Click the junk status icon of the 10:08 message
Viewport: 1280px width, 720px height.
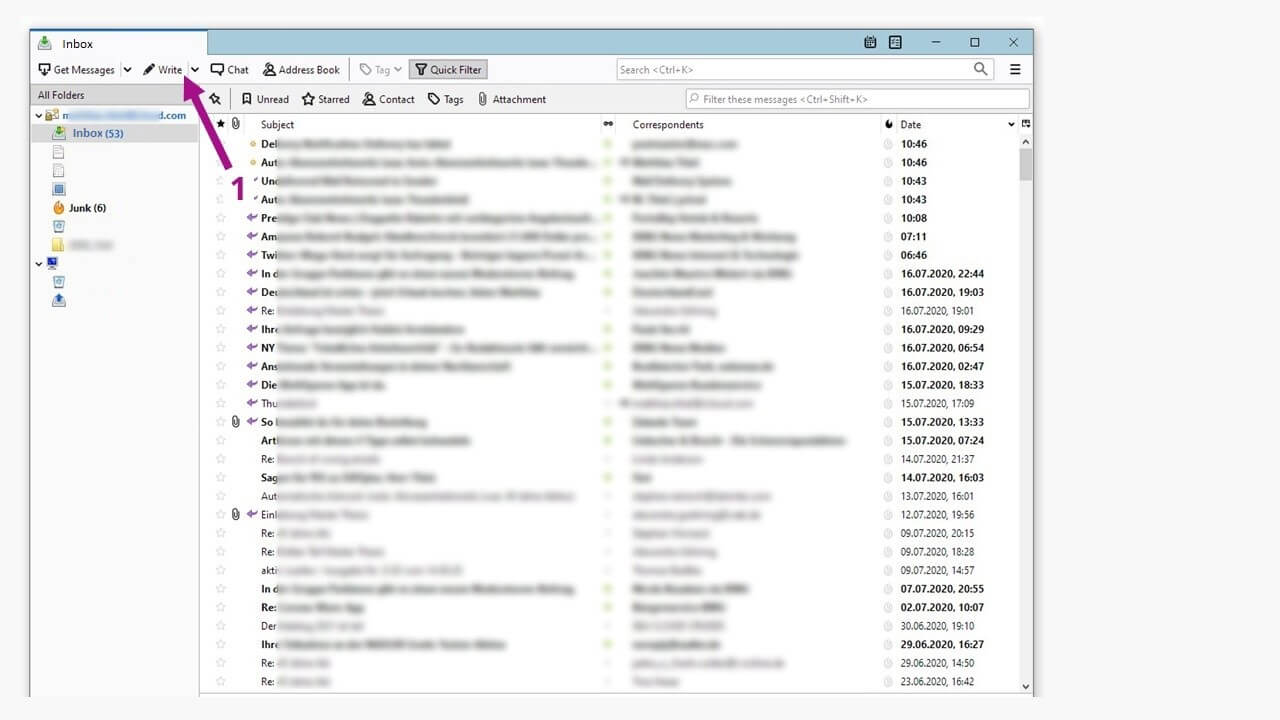[x=888, y=218]
